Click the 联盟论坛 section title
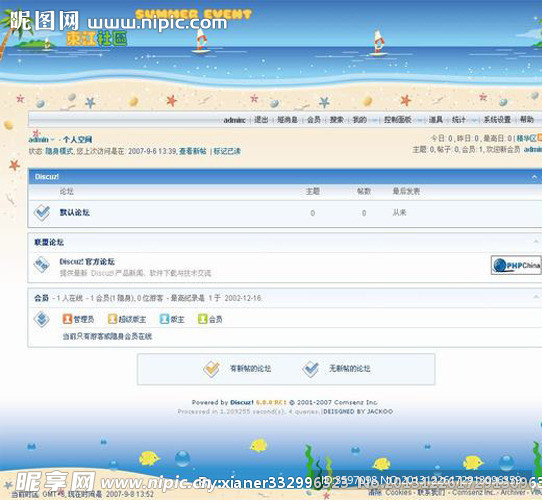Viewport: 542px width, 500px height. 49,242
